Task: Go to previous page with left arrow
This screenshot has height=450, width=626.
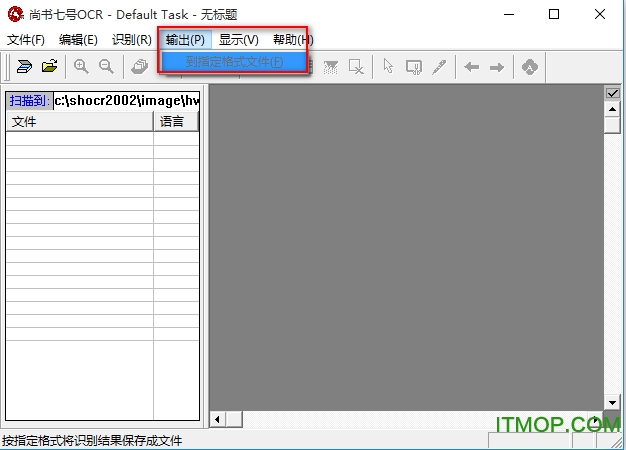Action: coord(471,67)
